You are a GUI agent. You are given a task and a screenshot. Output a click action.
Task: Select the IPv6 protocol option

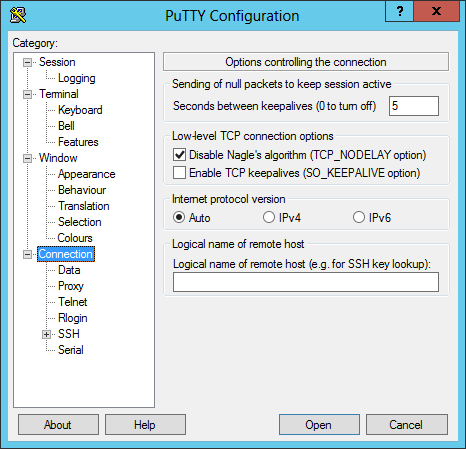pos(359,217)
